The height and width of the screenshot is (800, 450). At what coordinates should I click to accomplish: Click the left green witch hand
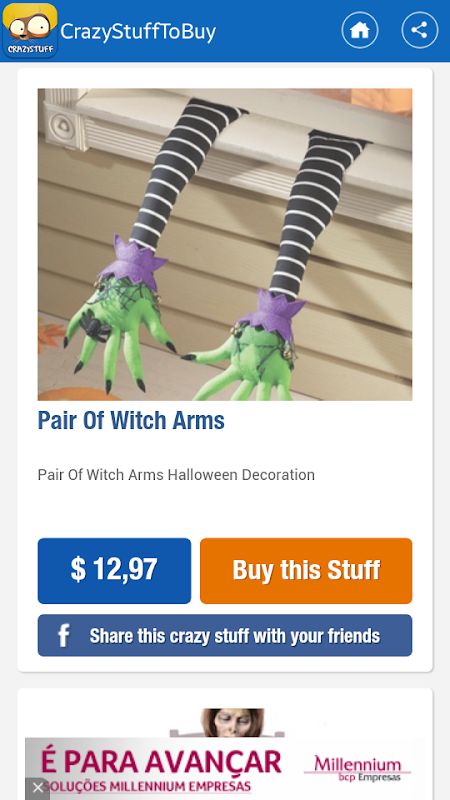point(118,334)
